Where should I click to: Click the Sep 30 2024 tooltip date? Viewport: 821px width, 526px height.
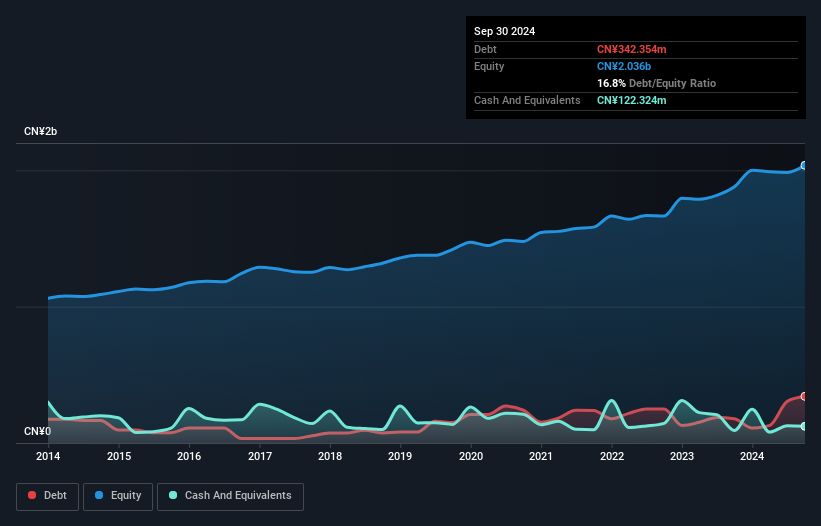[x=504, y=31]
